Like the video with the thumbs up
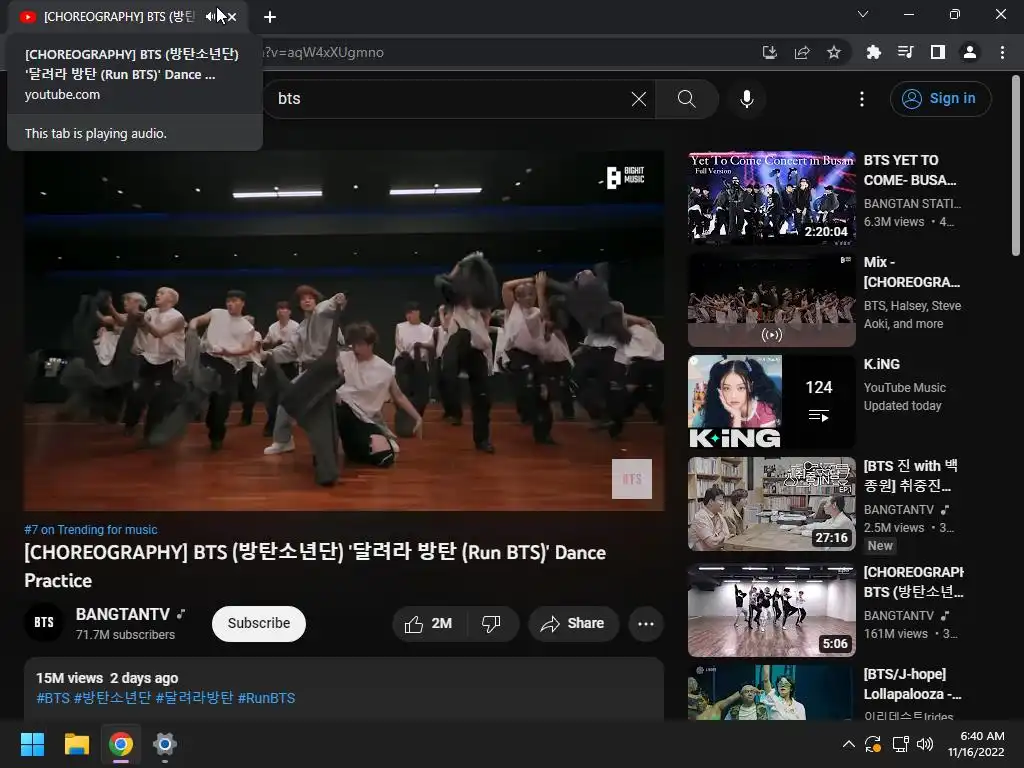Screen dimensions: 1024x768 [x=429, y=624]
